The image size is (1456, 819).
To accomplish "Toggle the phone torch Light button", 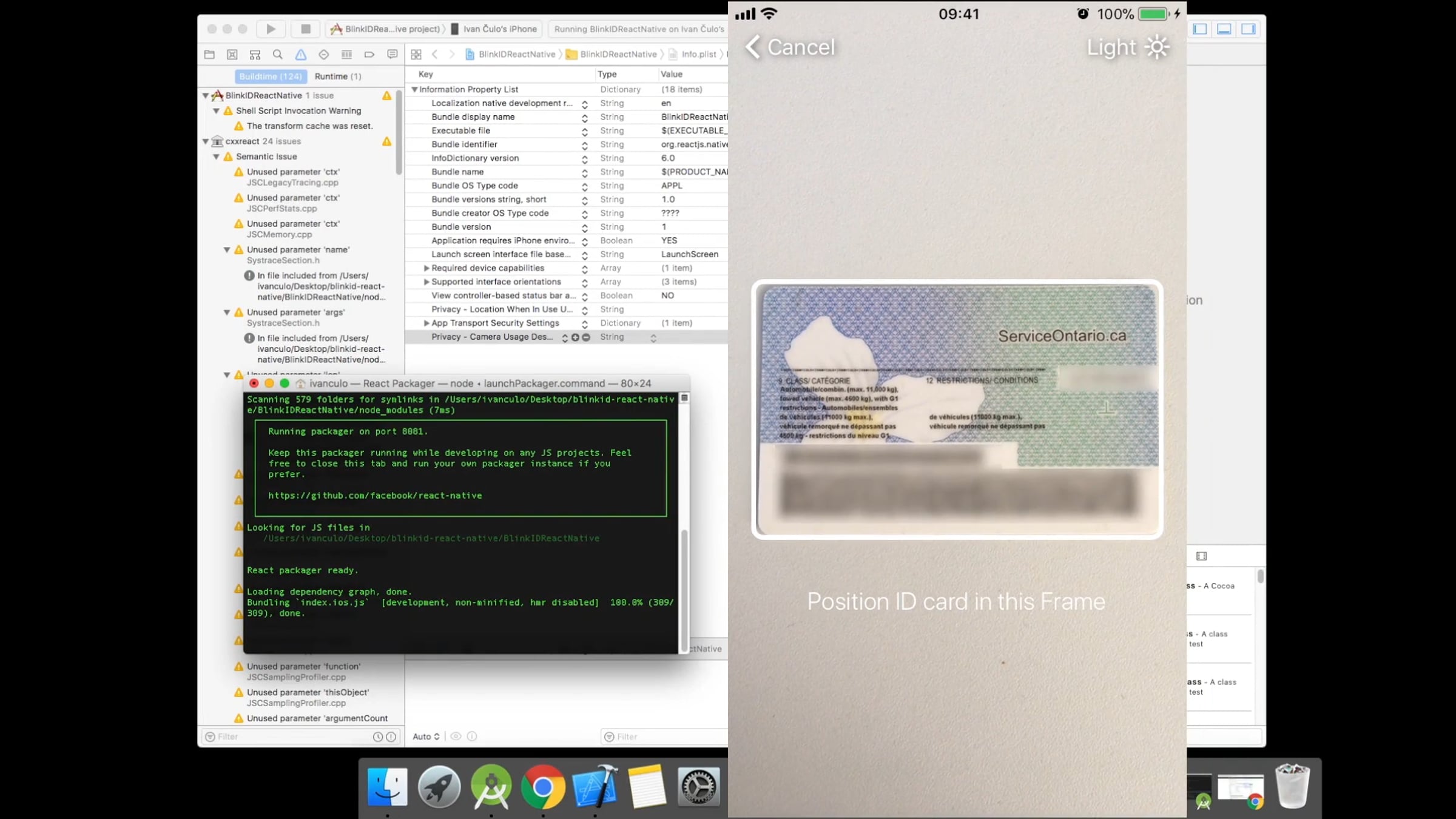I will pos(1128,47).
